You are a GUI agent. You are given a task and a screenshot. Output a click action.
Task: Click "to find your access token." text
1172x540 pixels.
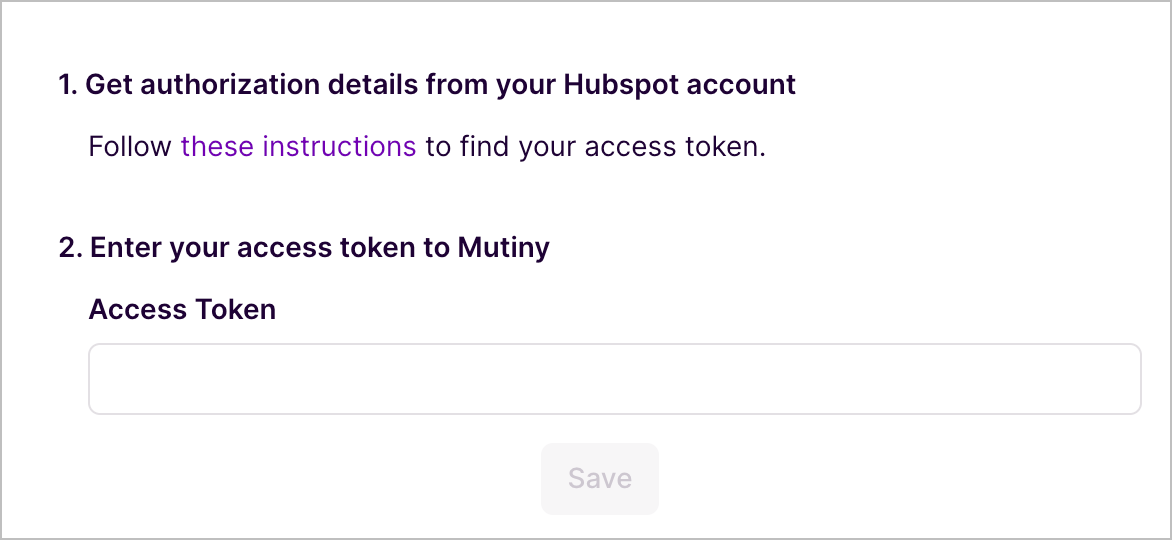tap(595, 147)
